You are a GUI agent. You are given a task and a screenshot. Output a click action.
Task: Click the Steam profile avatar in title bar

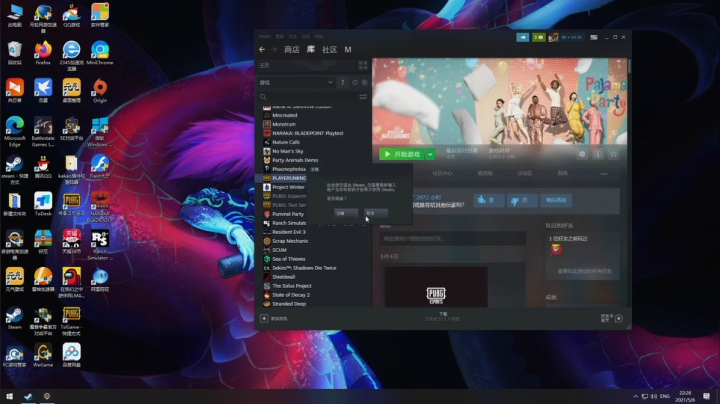coord(553,37)
